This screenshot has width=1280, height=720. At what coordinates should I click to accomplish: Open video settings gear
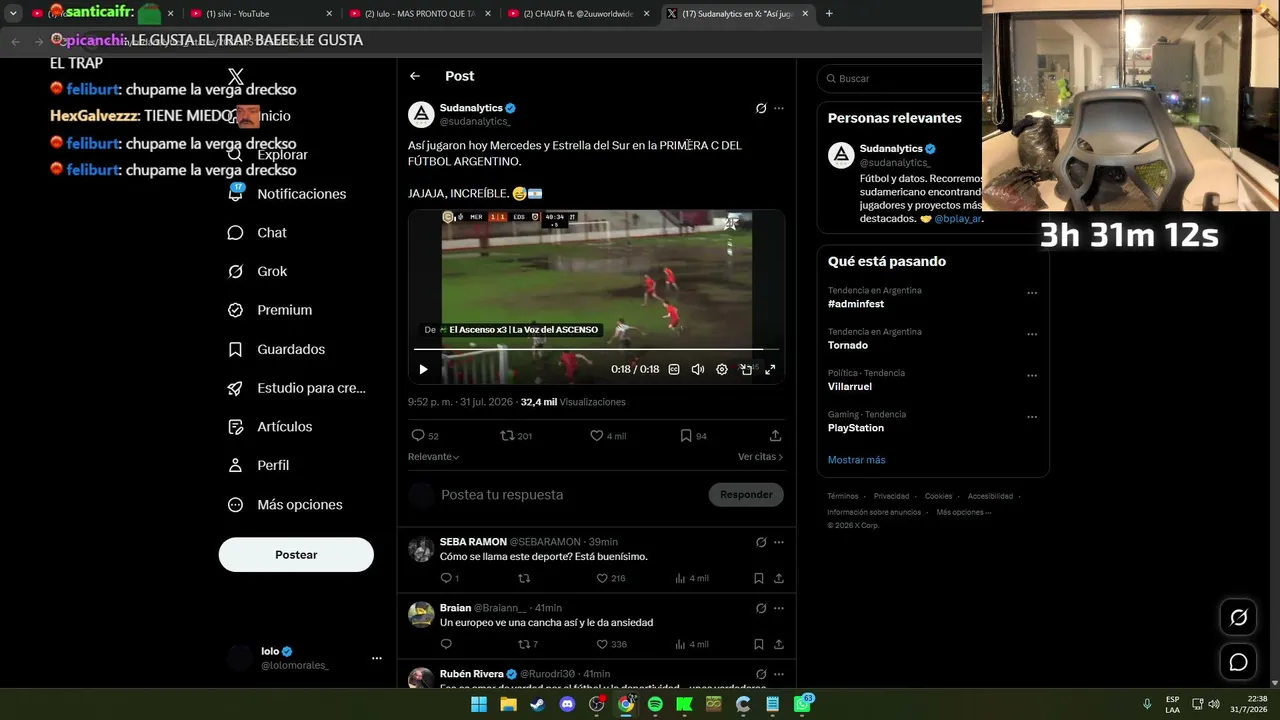[722, 369]
